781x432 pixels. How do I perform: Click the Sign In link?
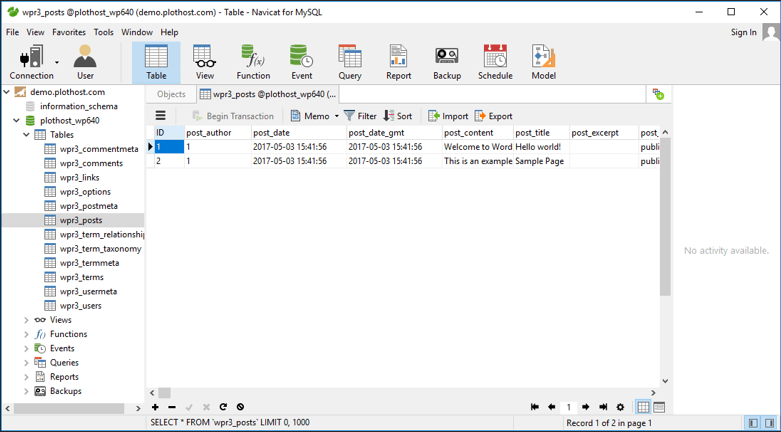tap(744, 32)
